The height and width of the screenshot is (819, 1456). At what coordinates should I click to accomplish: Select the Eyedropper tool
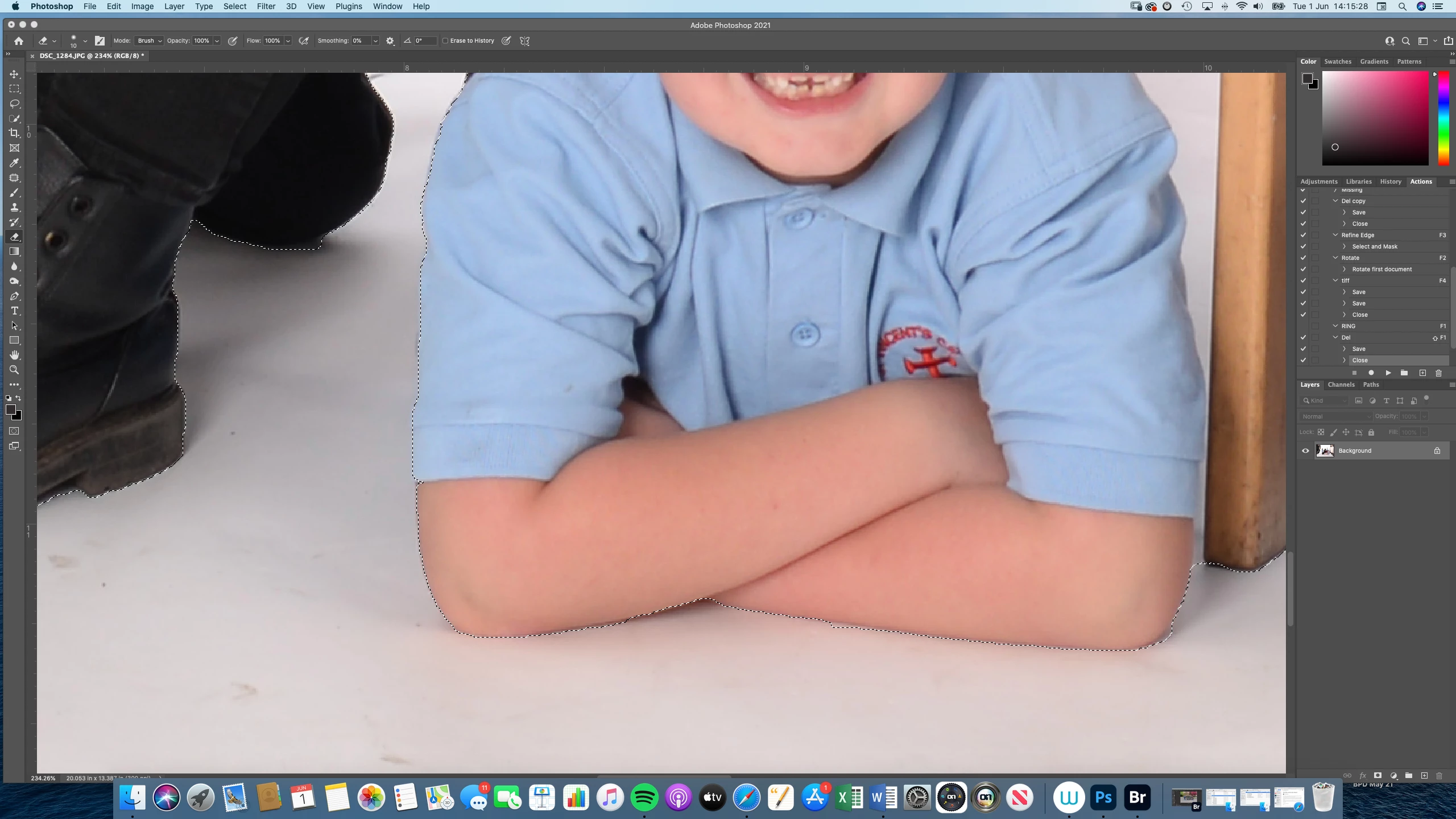click(x=15, y=163)
